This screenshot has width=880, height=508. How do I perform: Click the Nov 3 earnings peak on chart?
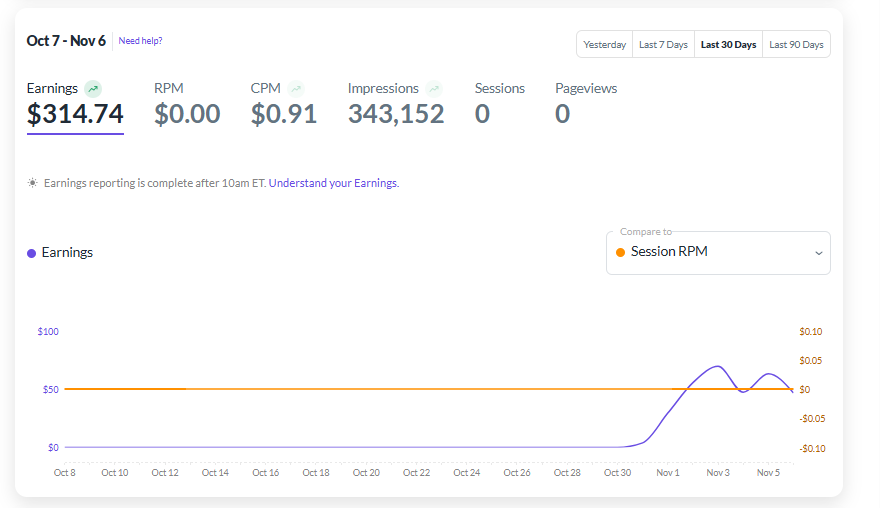click(716, 366)
